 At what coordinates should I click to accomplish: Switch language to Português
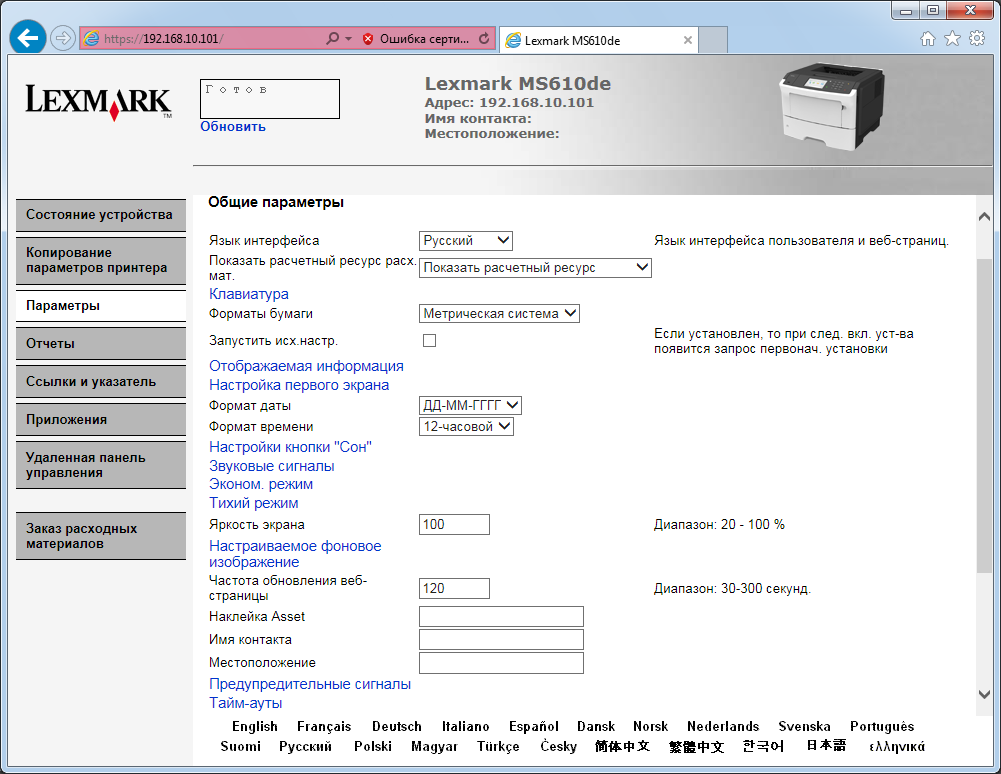tap(882, 727)
